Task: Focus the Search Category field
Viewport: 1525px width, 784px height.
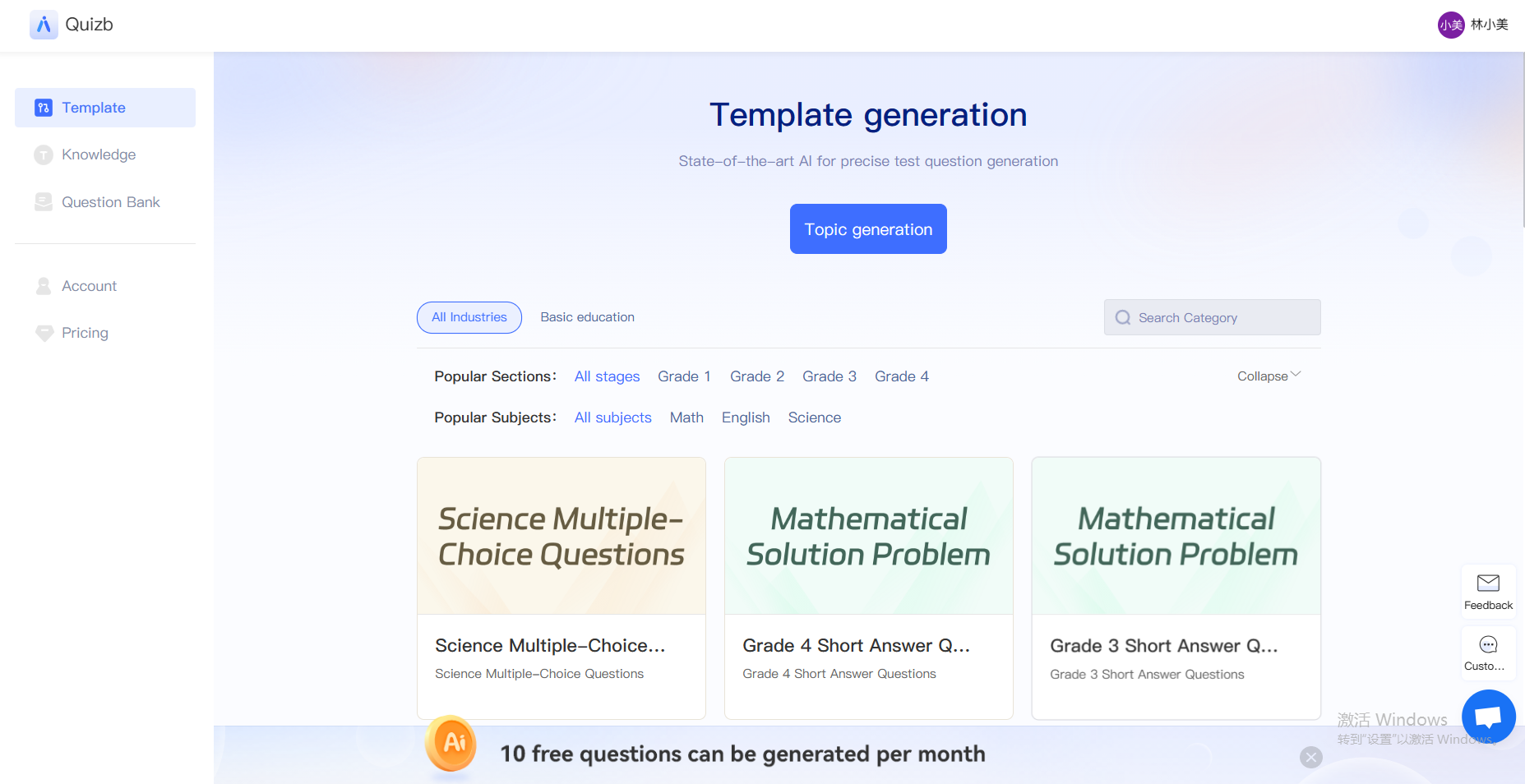Action: [1212, 317]
